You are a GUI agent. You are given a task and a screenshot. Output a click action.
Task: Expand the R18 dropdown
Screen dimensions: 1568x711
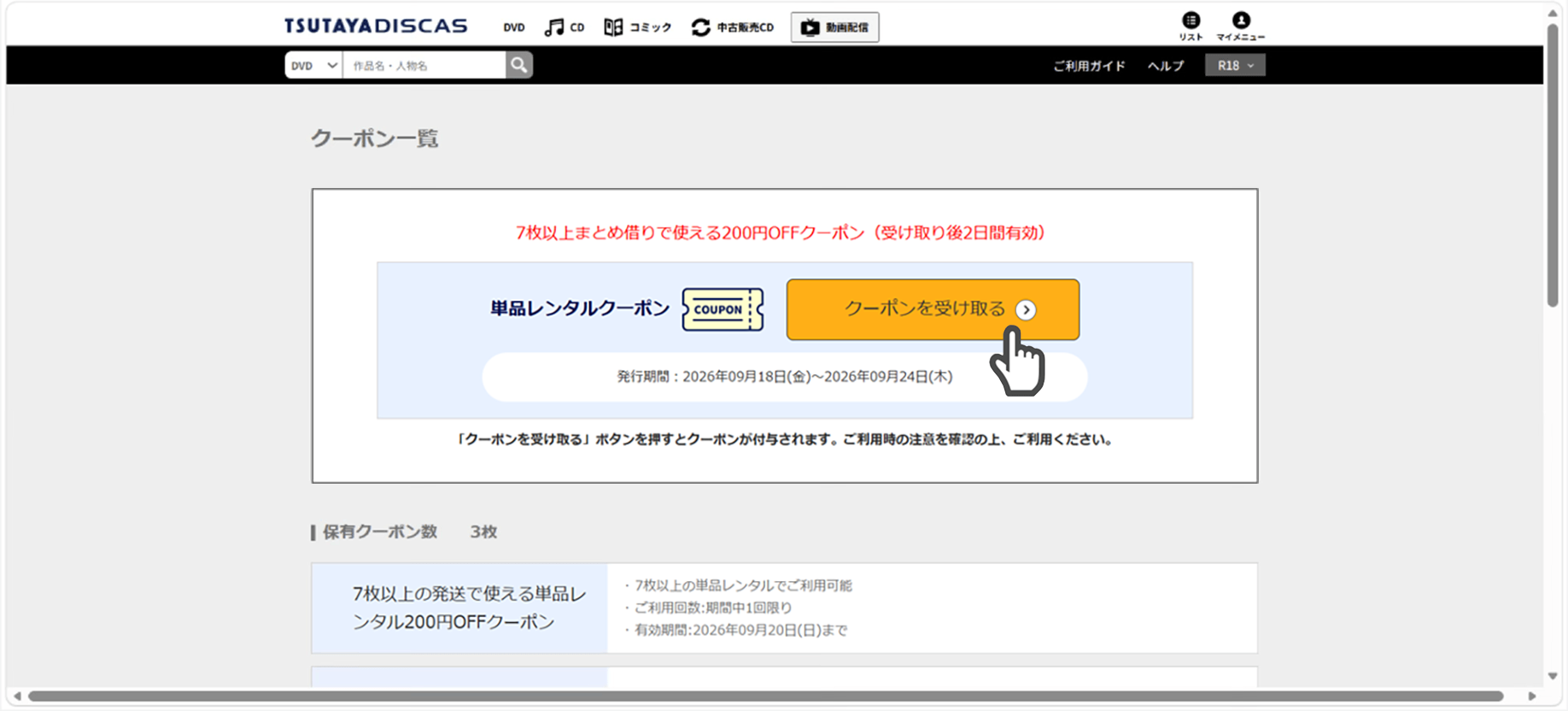[x=1235, y=65]
